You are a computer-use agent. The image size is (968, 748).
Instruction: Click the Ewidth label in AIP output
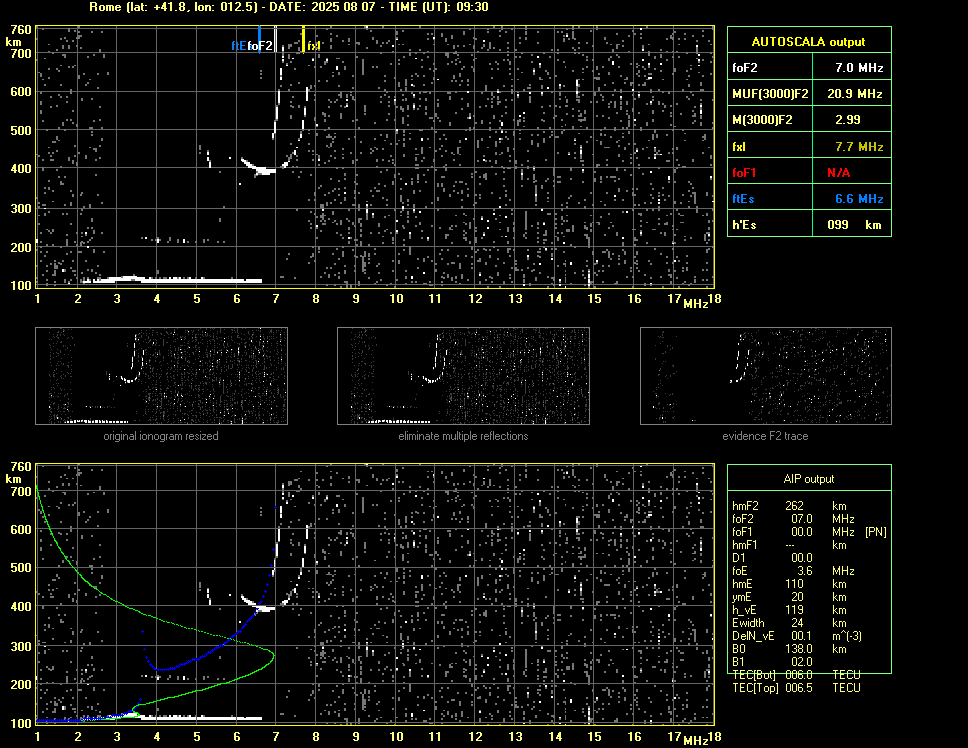click(748, 623)
